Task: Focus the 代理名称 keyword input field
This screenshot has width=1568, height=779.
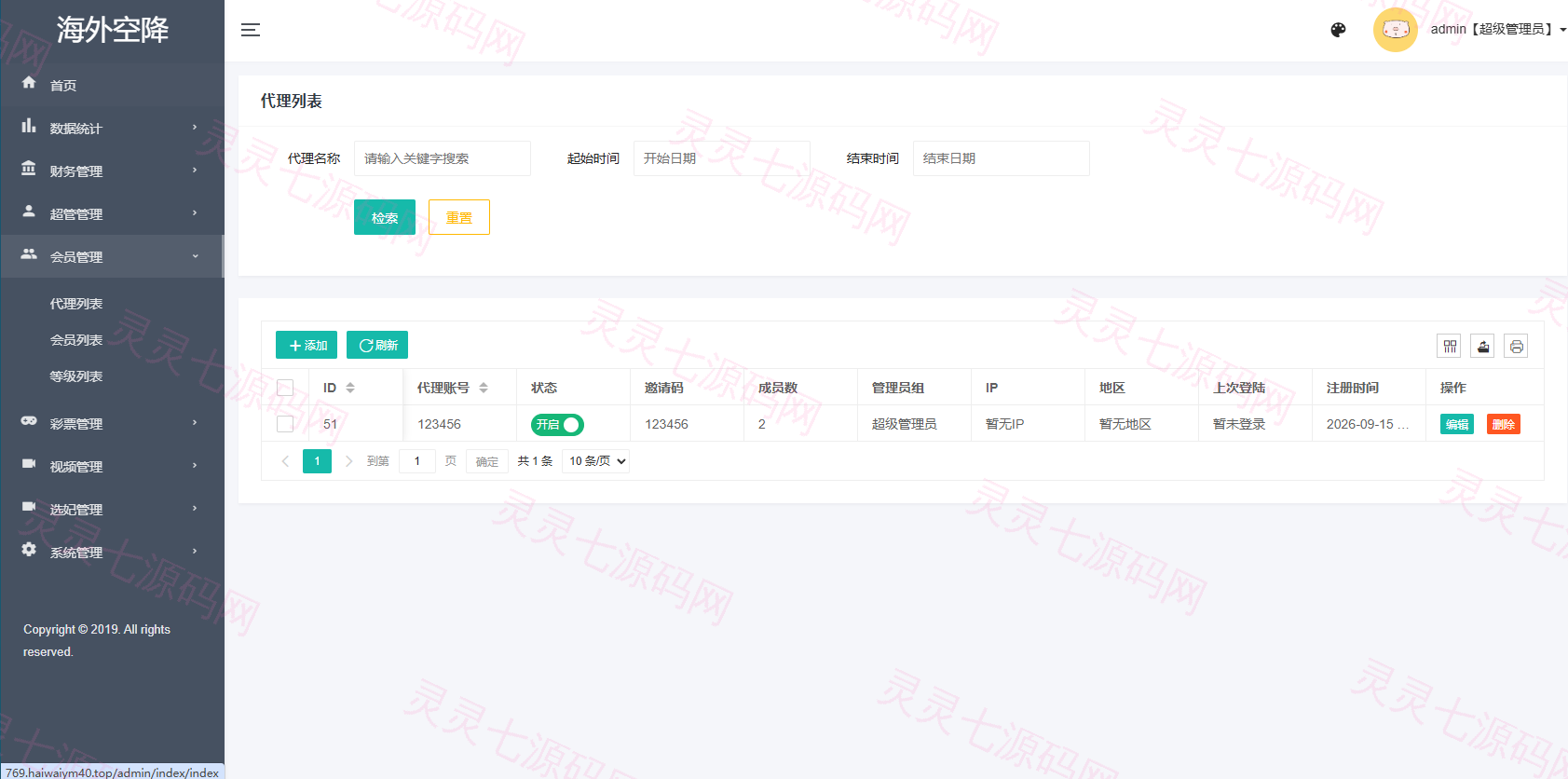Action: click(x=443, y=158)
